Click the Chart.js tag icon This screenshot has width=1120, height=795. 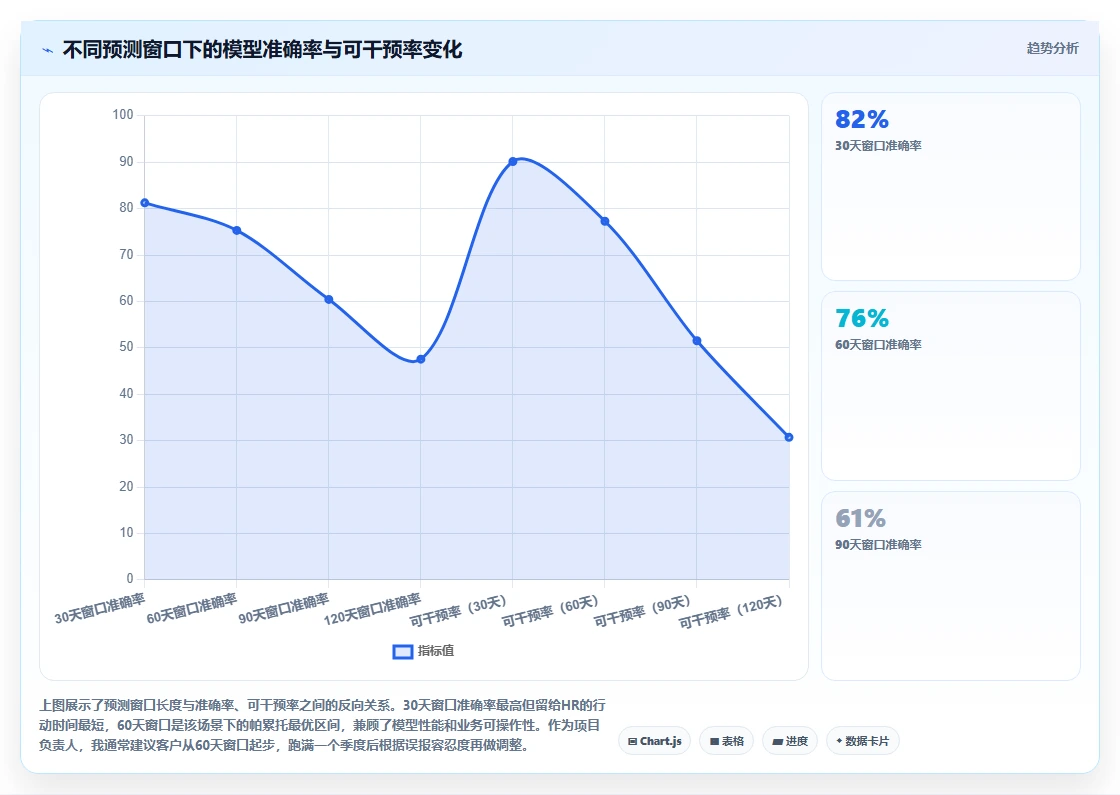point(632,741)
